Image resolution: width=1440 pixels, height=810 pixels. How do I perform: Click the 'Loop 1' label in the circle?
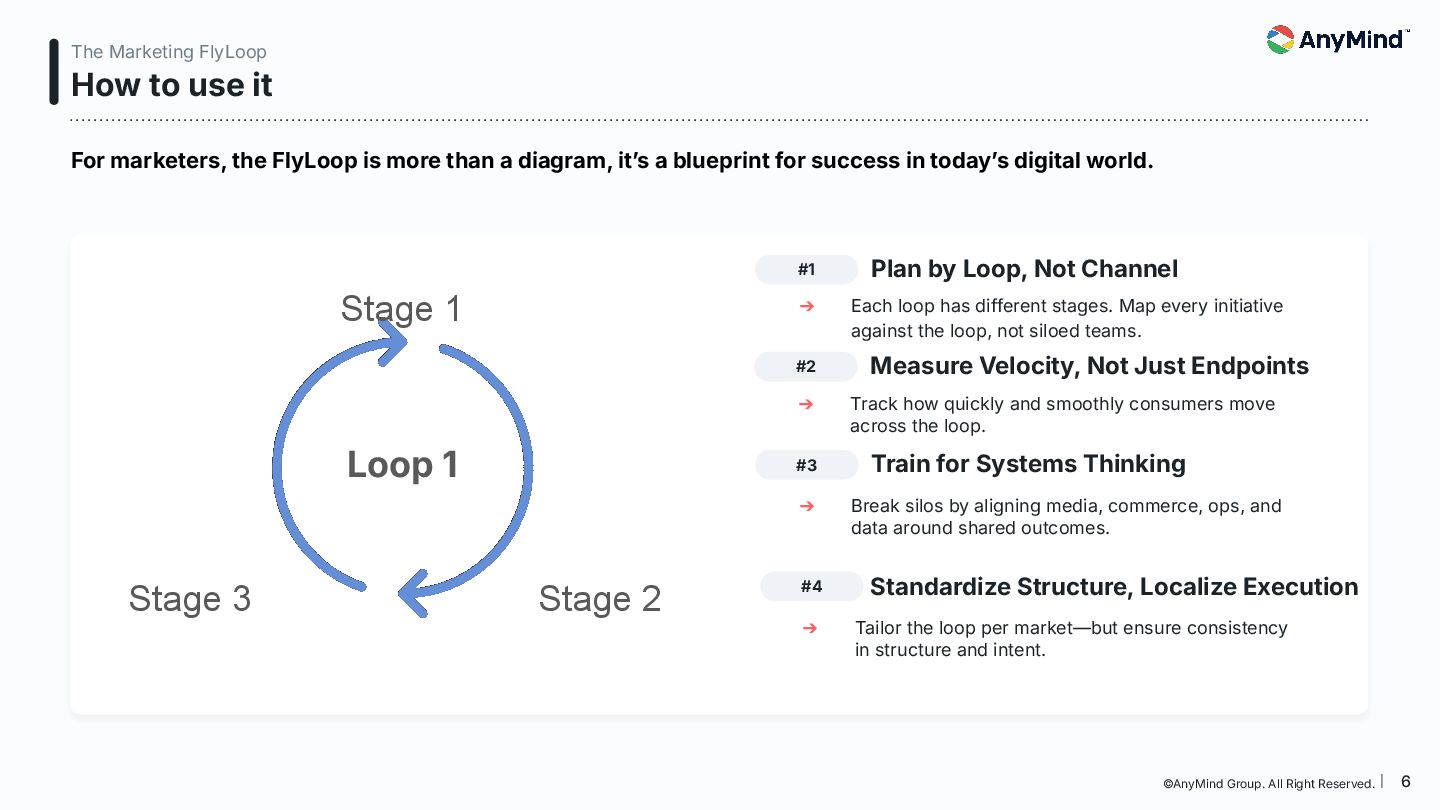click(x=403, y=465)
